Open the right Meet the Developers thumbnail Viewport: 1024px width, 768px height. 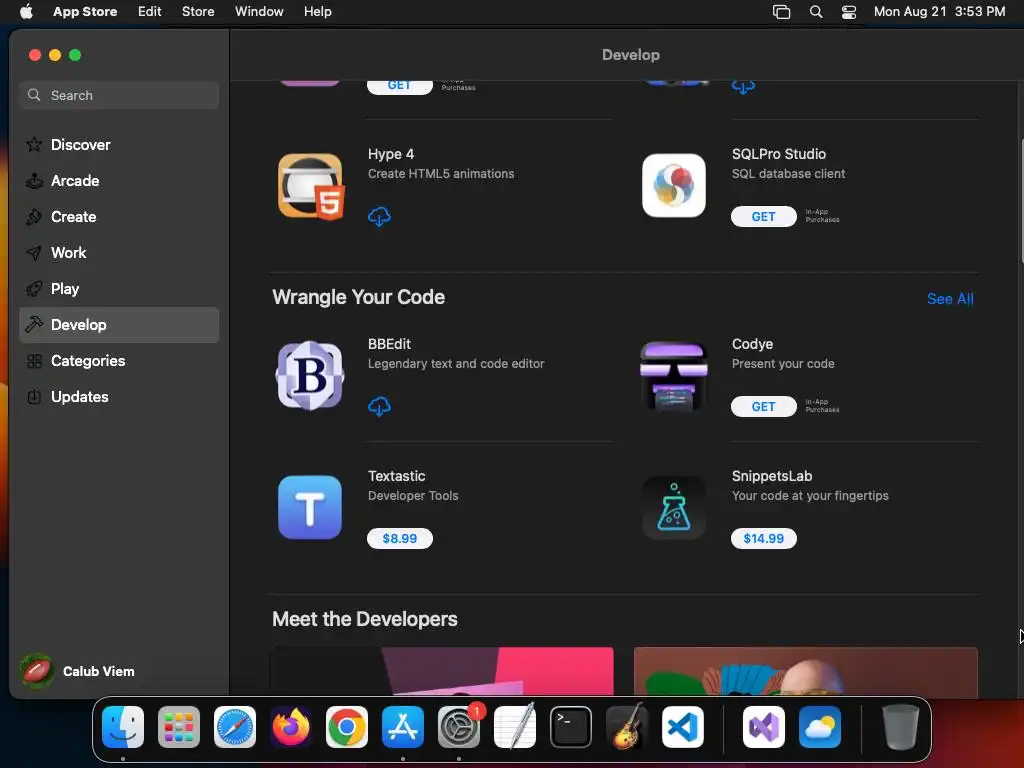(x=806, y=671)
